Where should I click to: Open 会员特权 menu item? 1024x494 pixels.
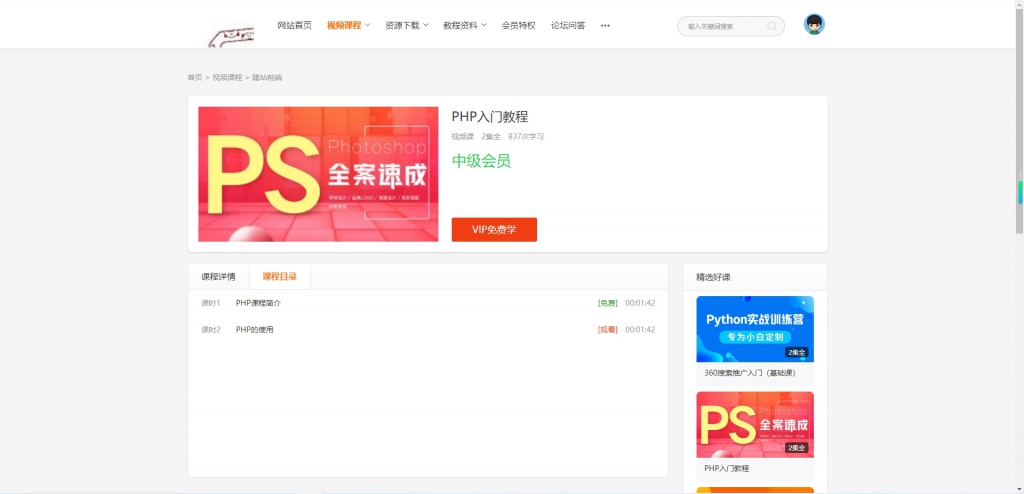519,25
